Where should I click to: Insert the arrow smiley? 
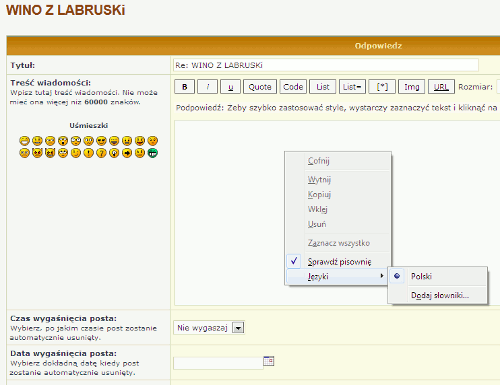pos(127,153)
